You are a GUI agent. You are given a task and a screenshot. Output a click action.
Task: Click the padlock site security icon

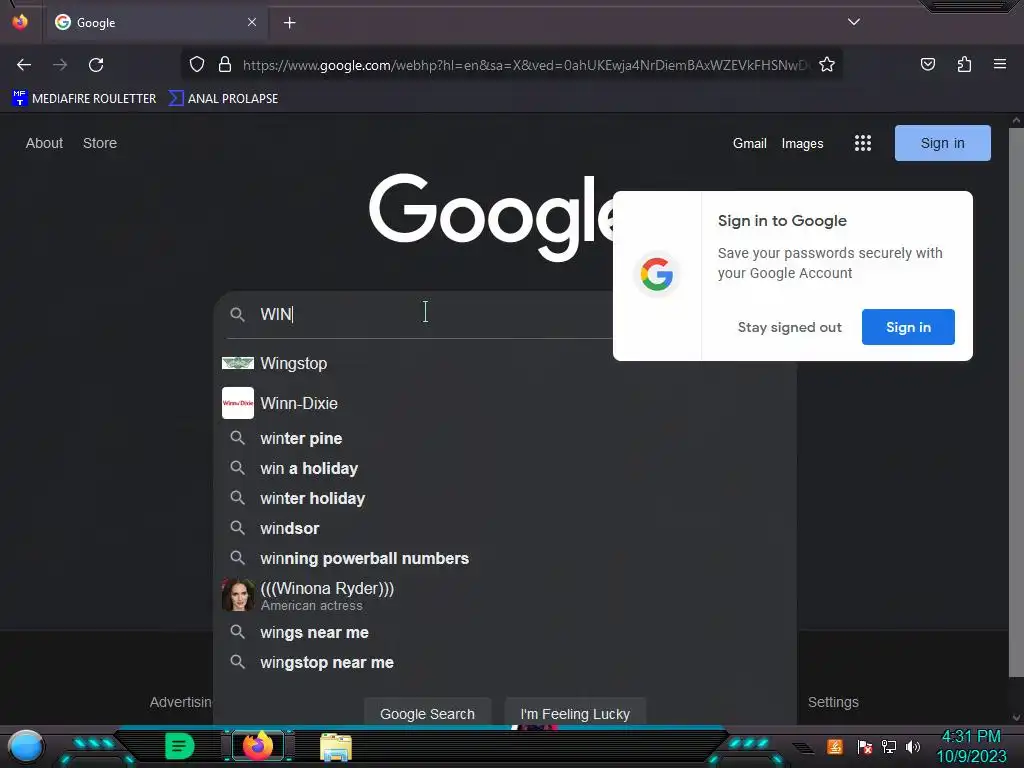click(225, 65)
